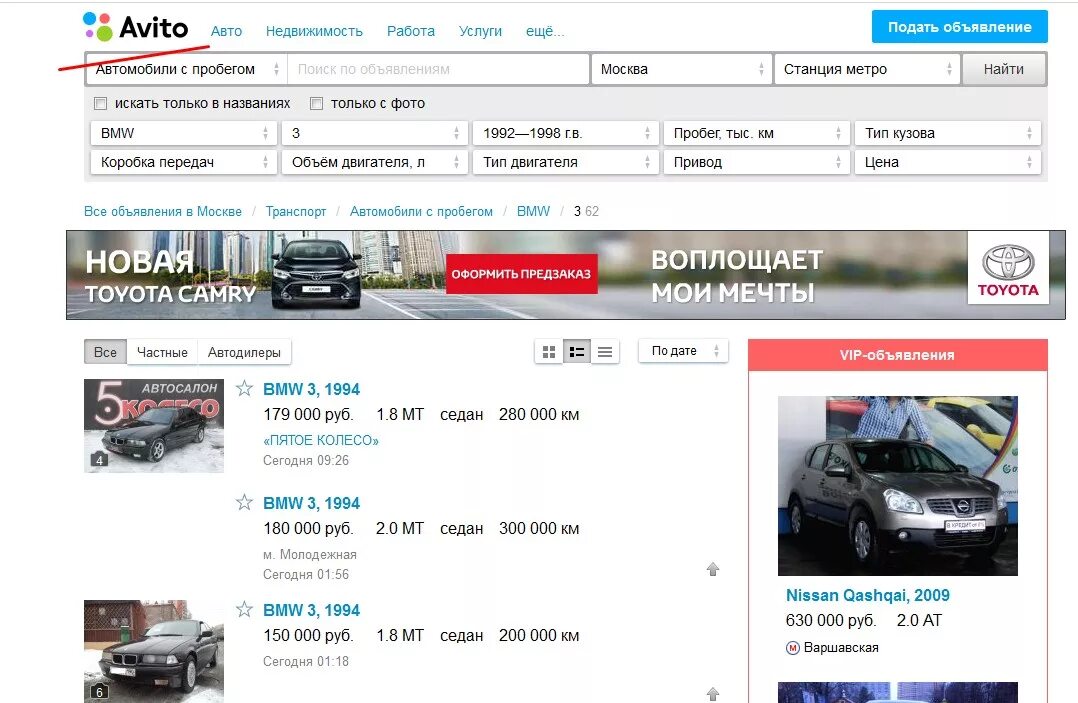Open Недвижимость in top navigation
Screen dimensions: 1078x703
(x=314, y=31)
